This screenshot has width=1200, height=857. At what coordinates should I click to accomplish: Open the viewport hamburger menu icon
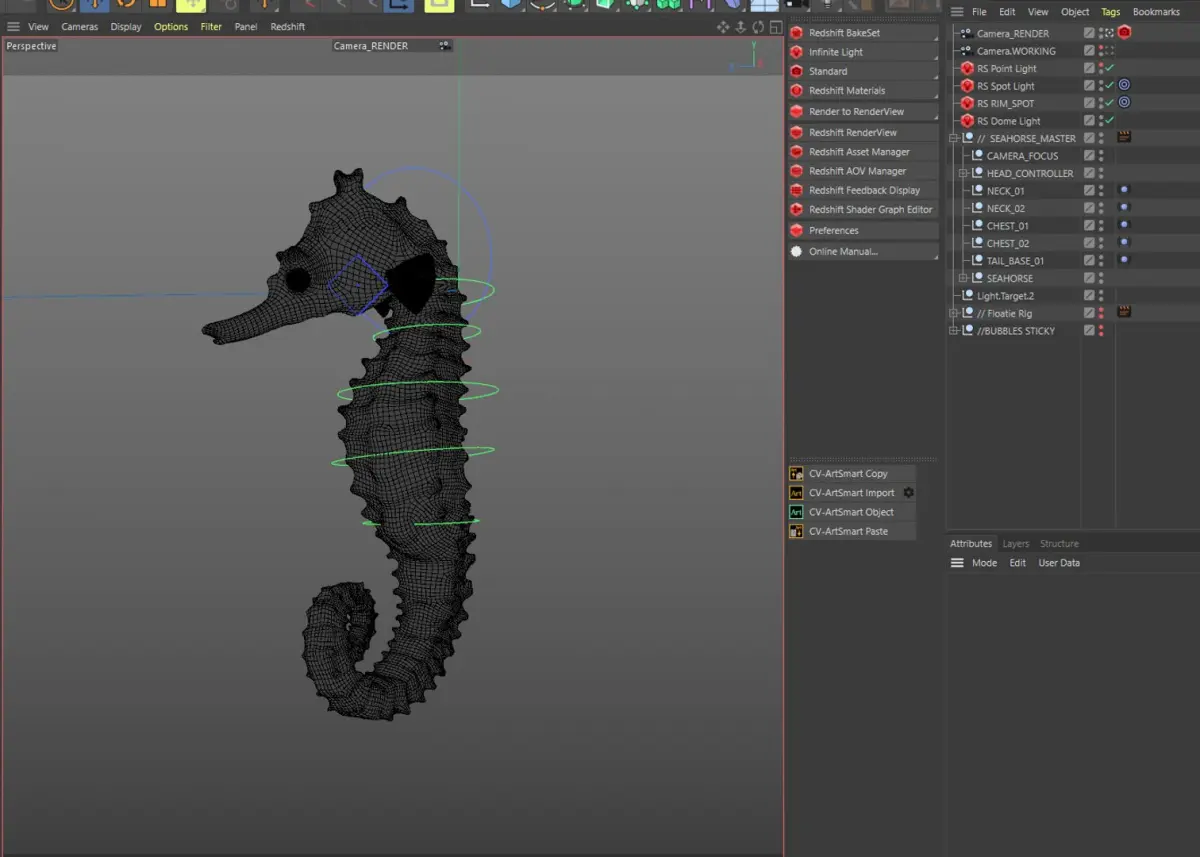point(13,27)
